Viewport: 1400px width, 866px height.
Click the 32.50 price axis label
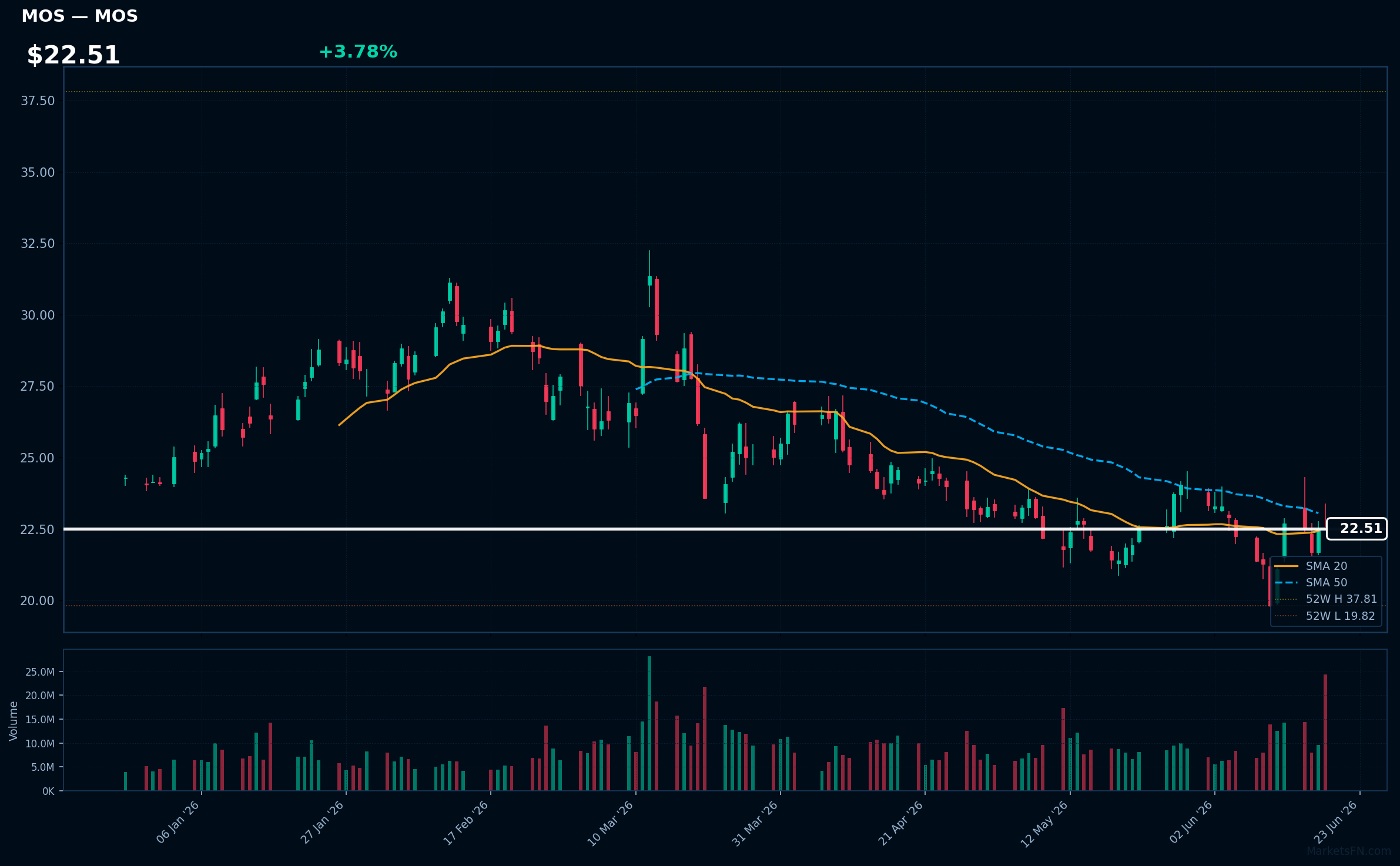pos(38,244)
